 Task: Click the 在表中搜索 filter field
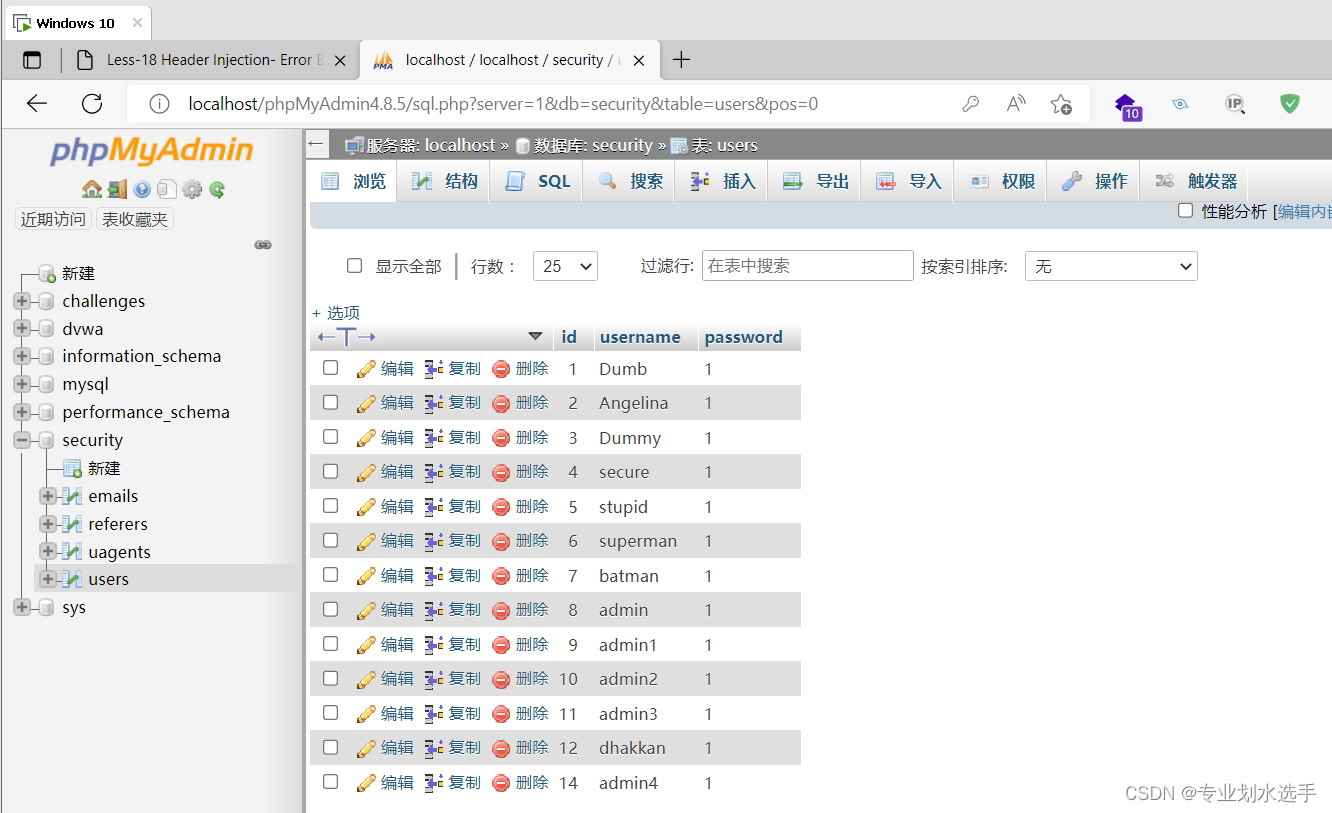point(808,266)
